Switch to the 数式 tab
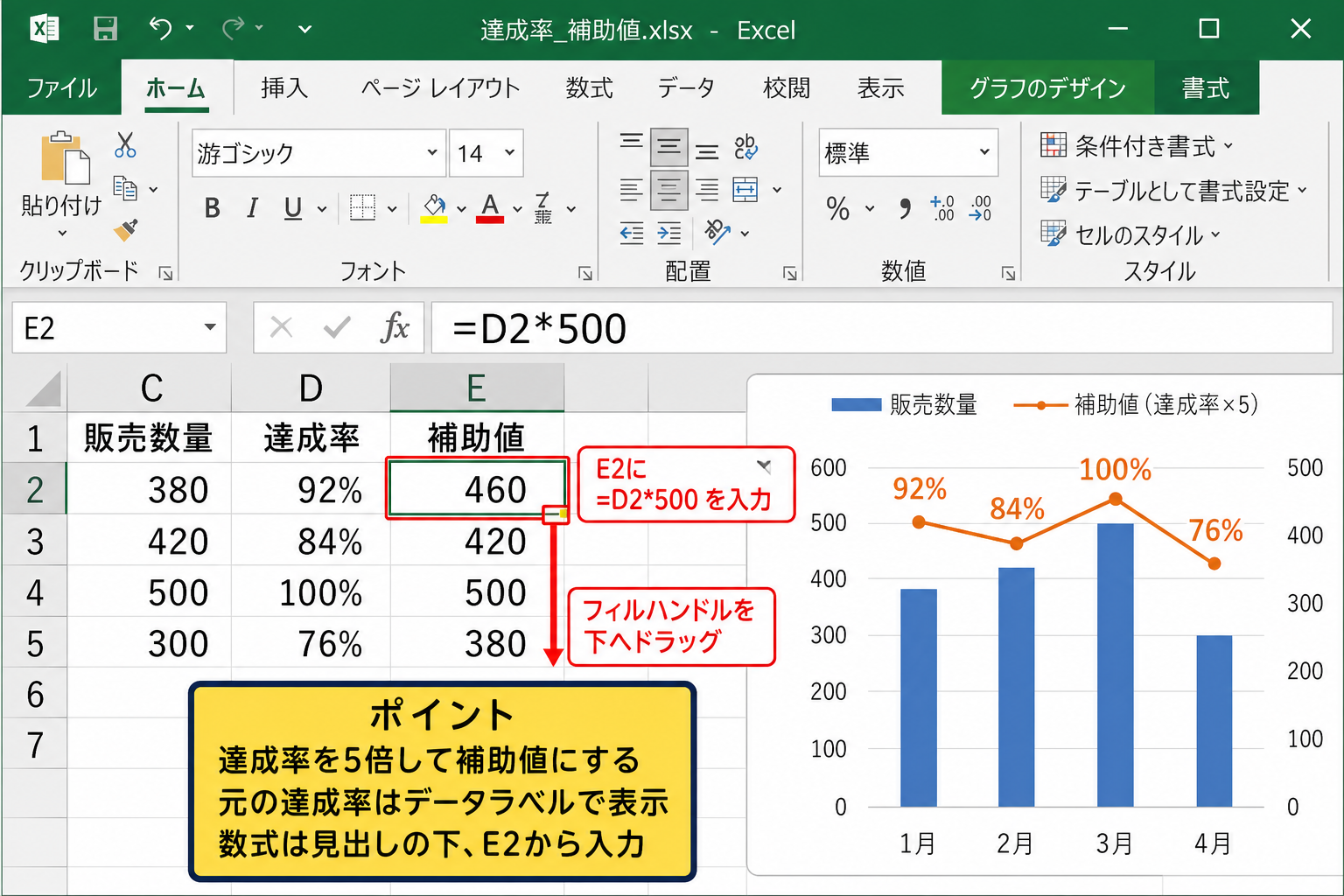1344x896 pixels. click(x=589, y=87)
